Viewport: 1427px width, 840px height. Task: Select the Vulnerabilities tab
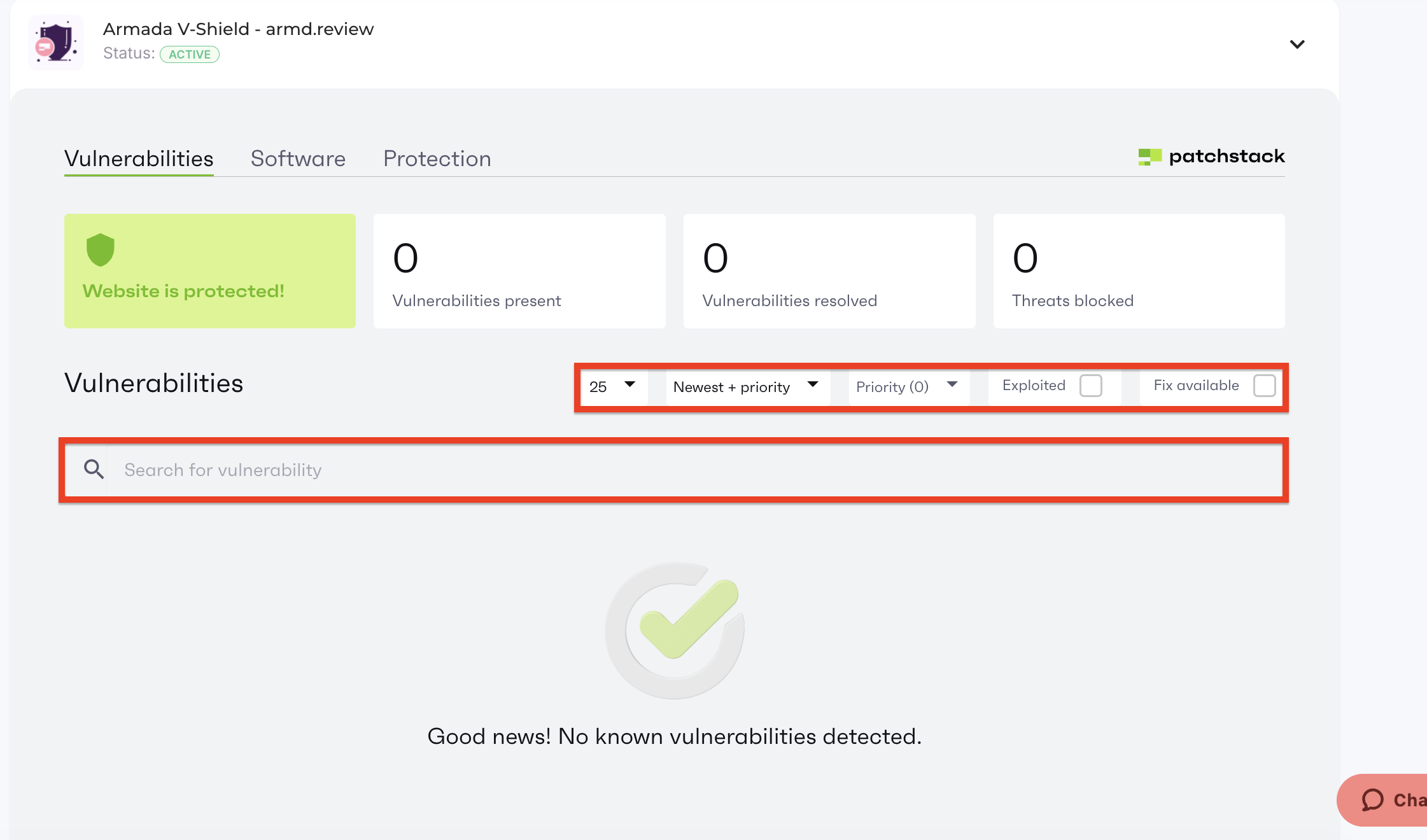(x=139, y=158)
